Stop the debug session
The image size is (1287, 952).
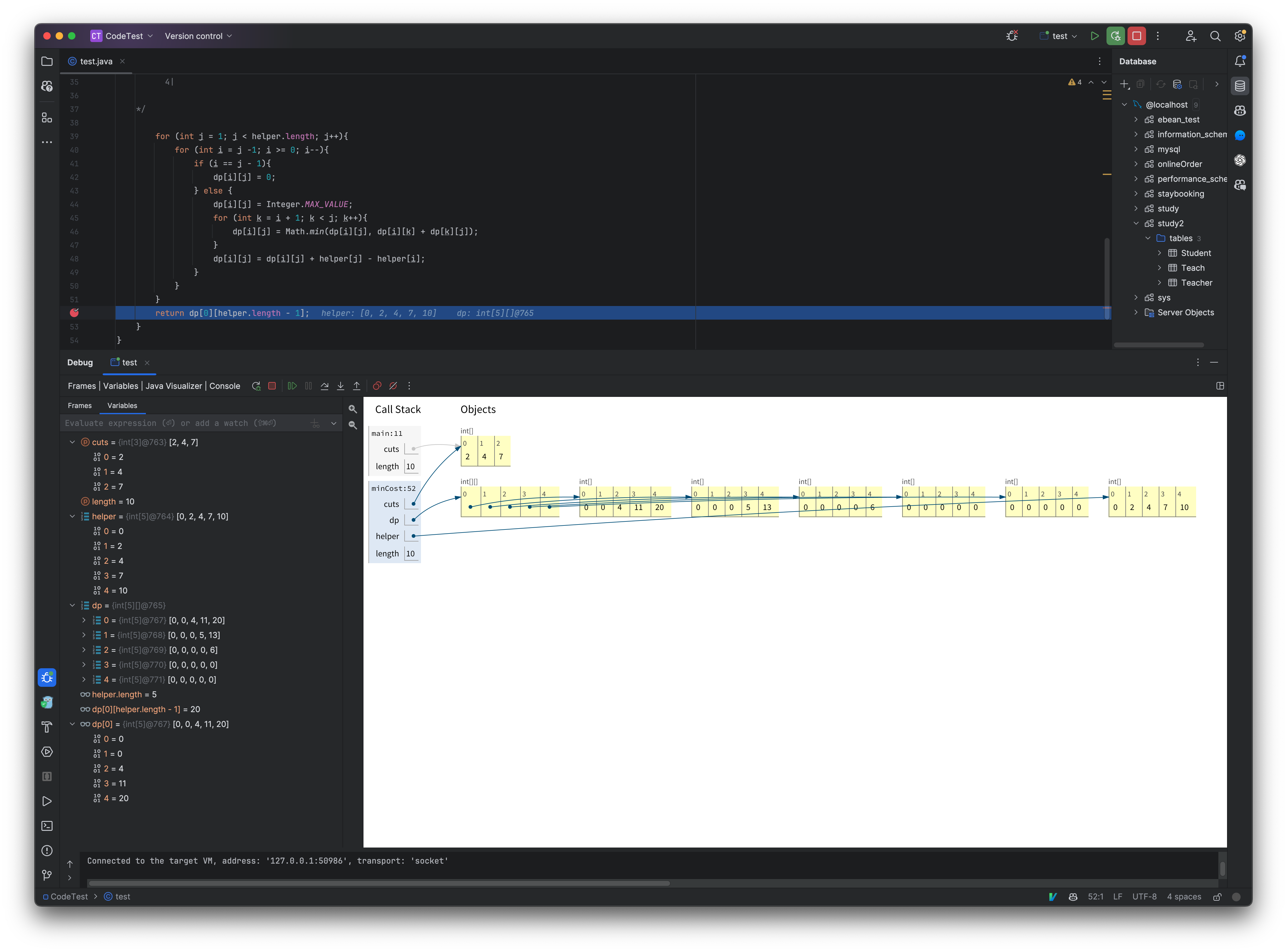tap(272, 386)
